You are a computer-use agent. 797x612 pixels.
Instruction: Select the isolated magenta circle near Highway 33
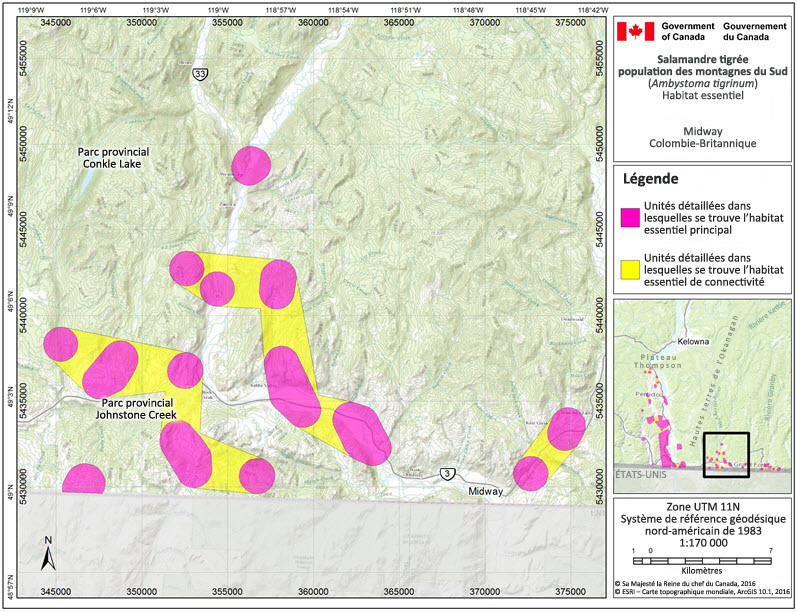[x=250, y=164]
